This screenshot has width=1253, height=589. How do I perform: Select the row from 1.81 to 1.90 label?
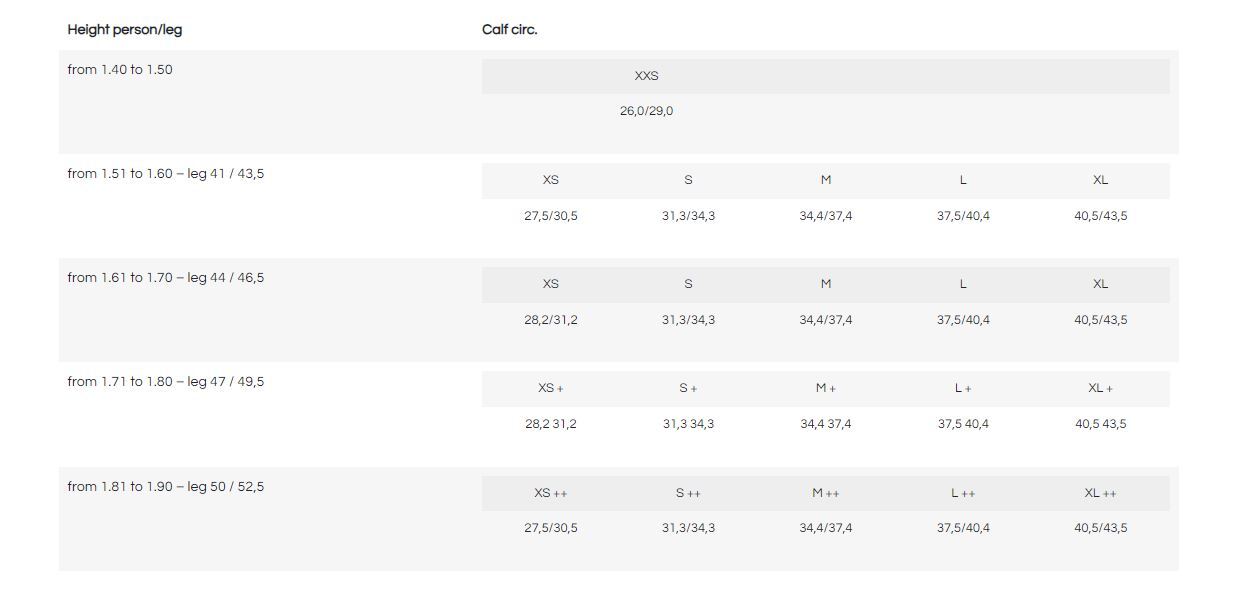166,487
